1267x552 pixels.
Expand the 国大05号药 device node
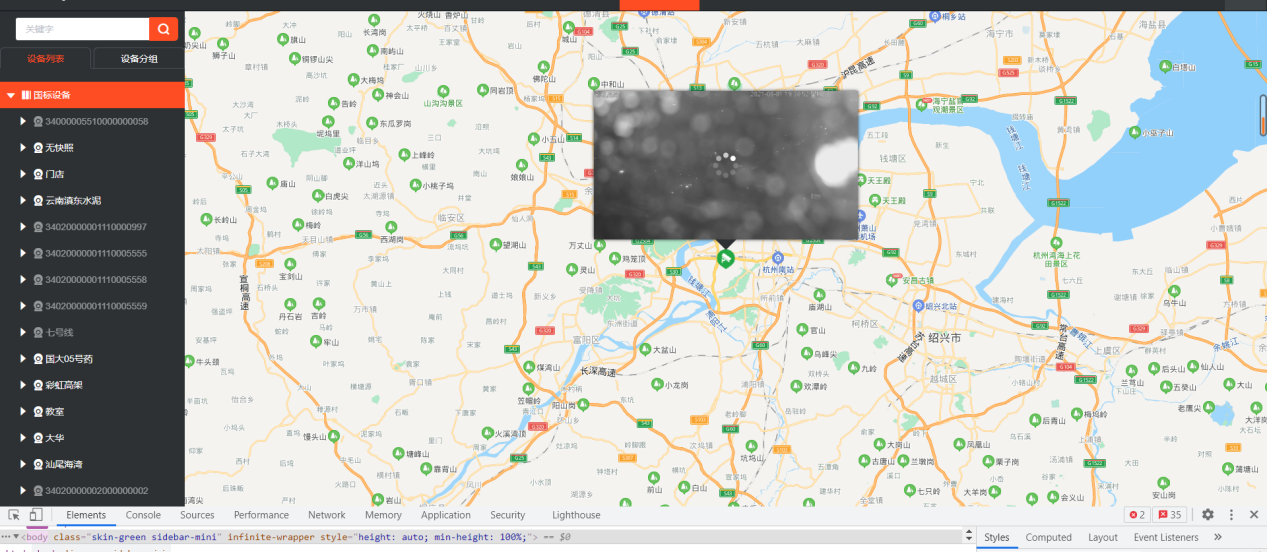(23, 358)
